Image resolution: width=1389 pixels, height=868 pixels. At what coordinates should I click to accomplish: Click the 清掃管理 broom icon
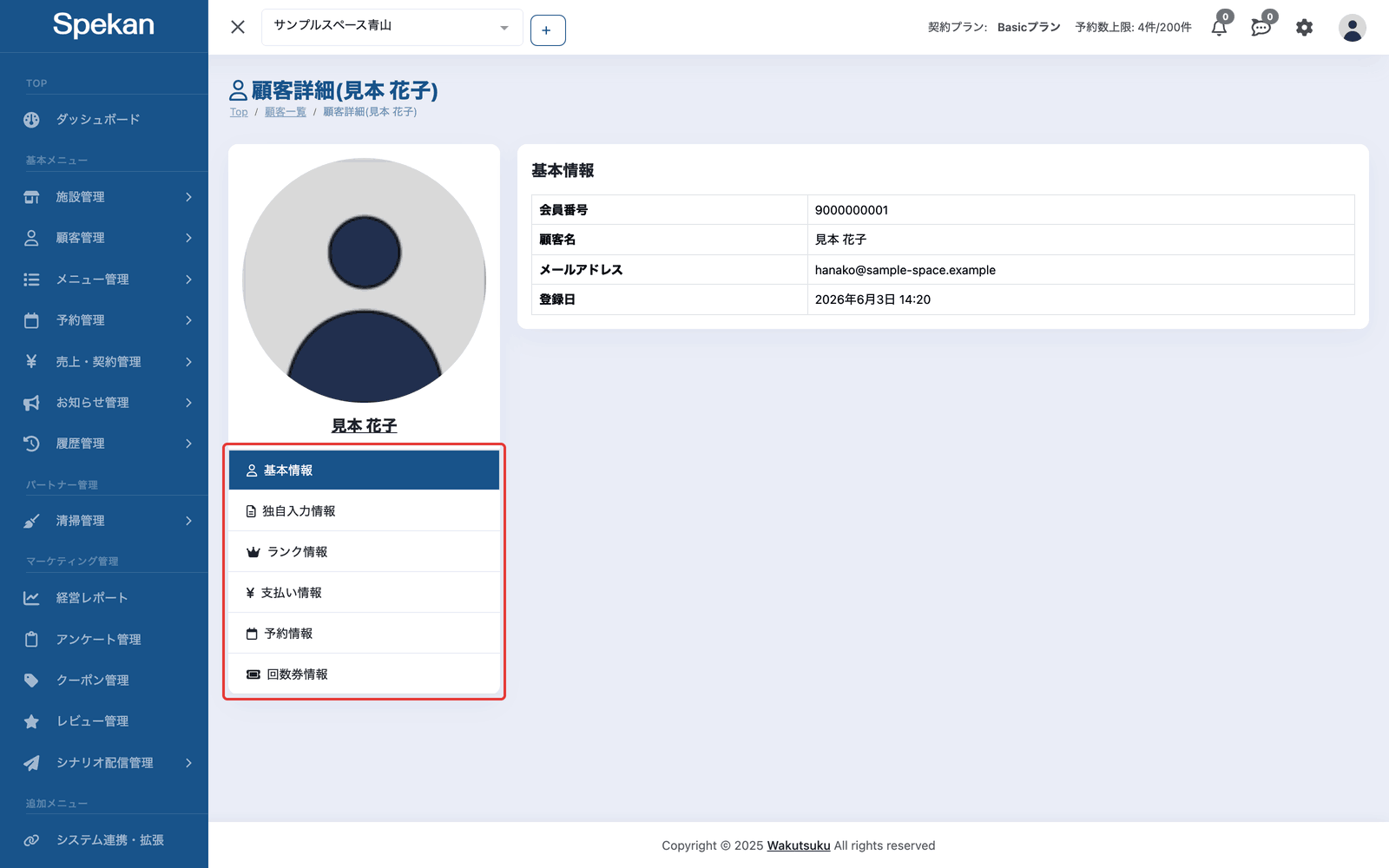31,521
